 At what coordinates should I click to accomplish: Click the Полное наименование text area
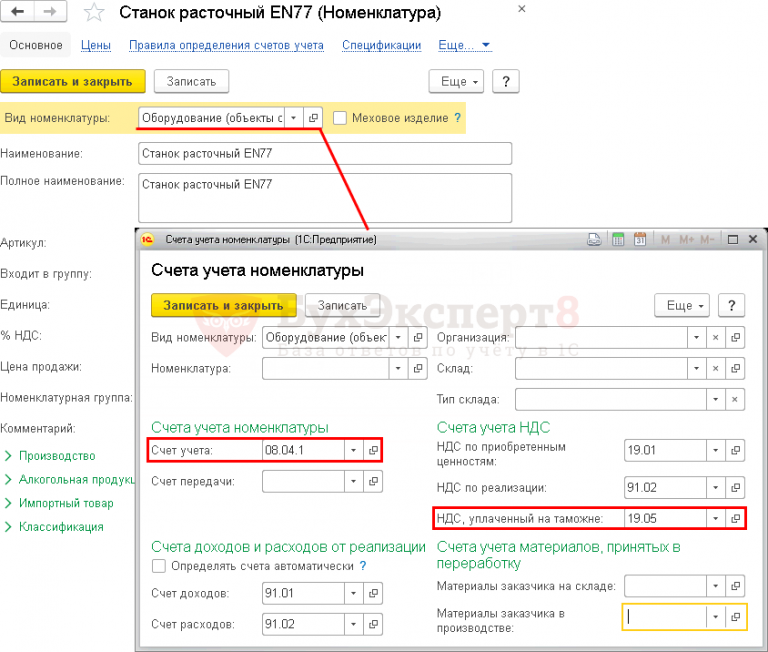[325, 198]
